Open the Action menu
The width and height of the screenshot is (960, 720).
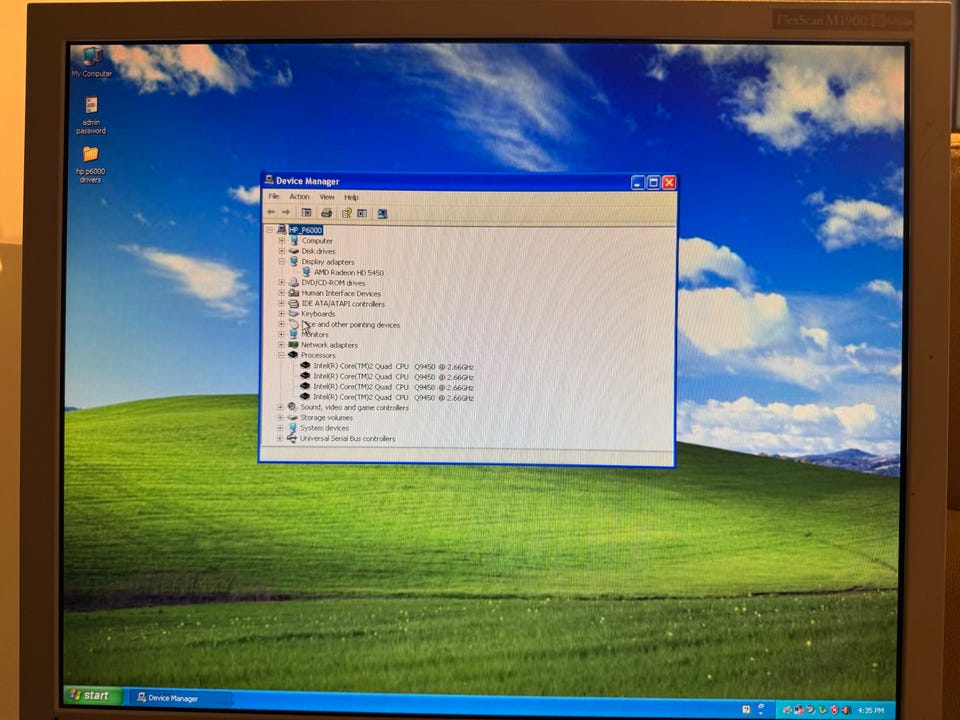299,197
